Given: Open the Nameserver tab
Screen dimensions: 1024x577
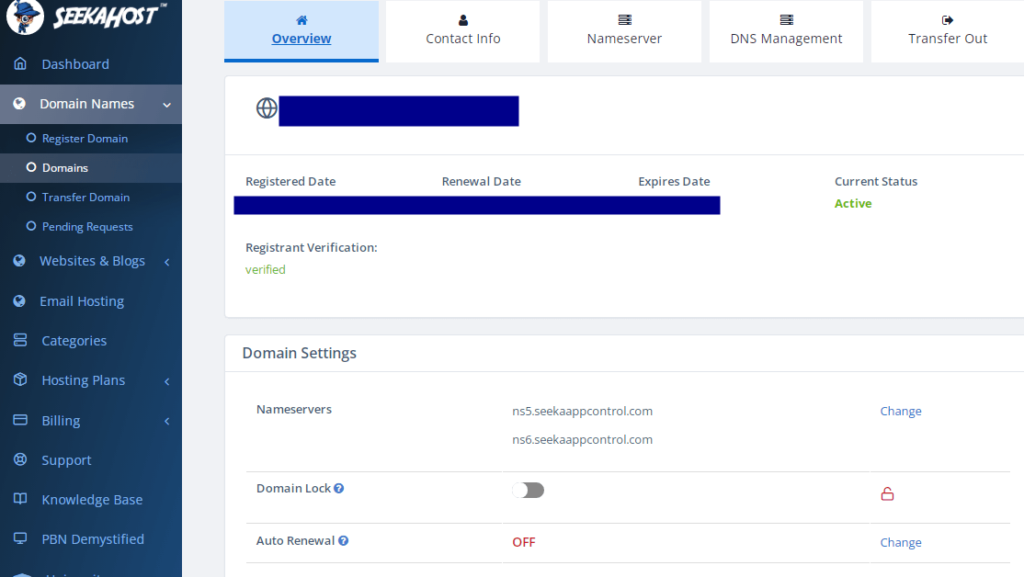Looking at the screenshot, I should [624, 31].
